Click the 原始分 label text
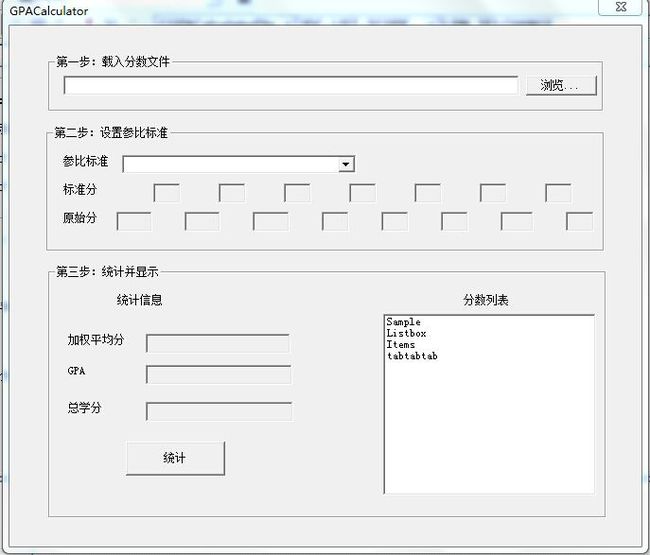Viewport: 650px width, 555px height. pos(80,218)
